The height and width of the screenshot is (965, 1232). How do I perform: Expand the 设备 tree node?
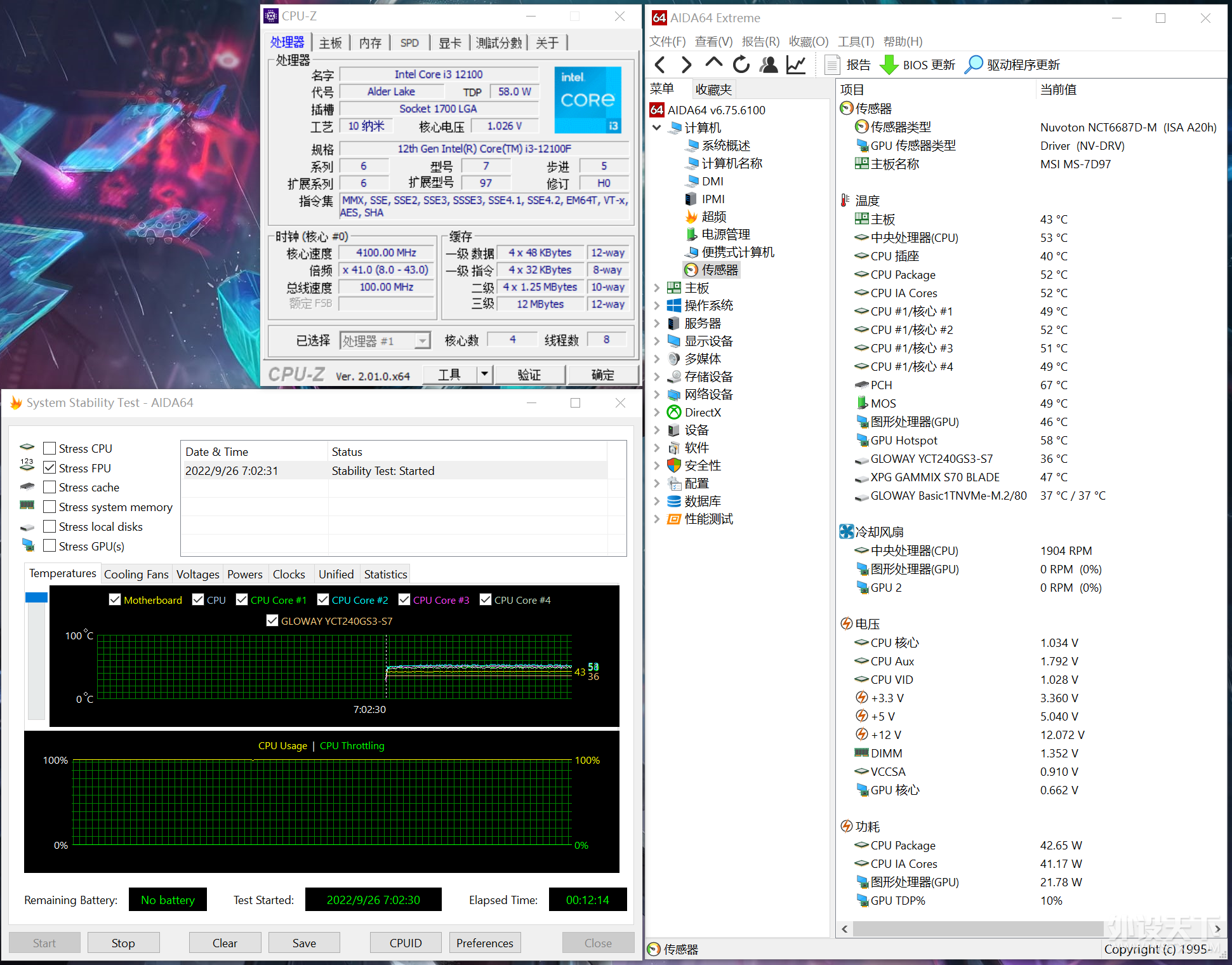[x=657, y=430]
